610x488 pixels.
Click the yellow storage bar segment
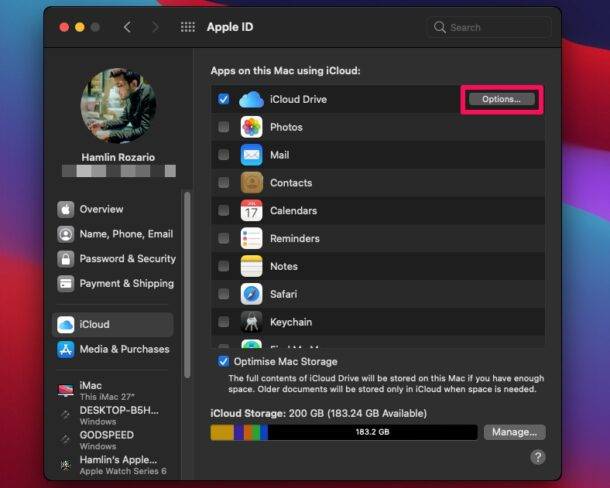point(222,432)
